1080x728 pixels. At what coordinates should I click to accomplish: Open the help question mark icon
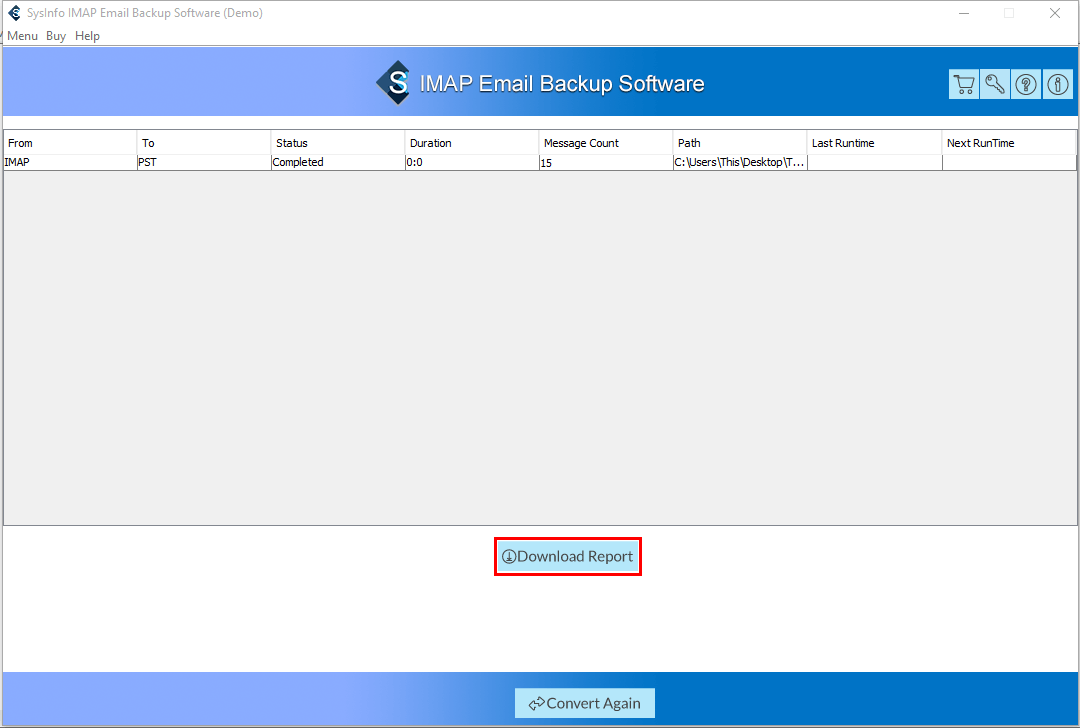click(1025, 84)
